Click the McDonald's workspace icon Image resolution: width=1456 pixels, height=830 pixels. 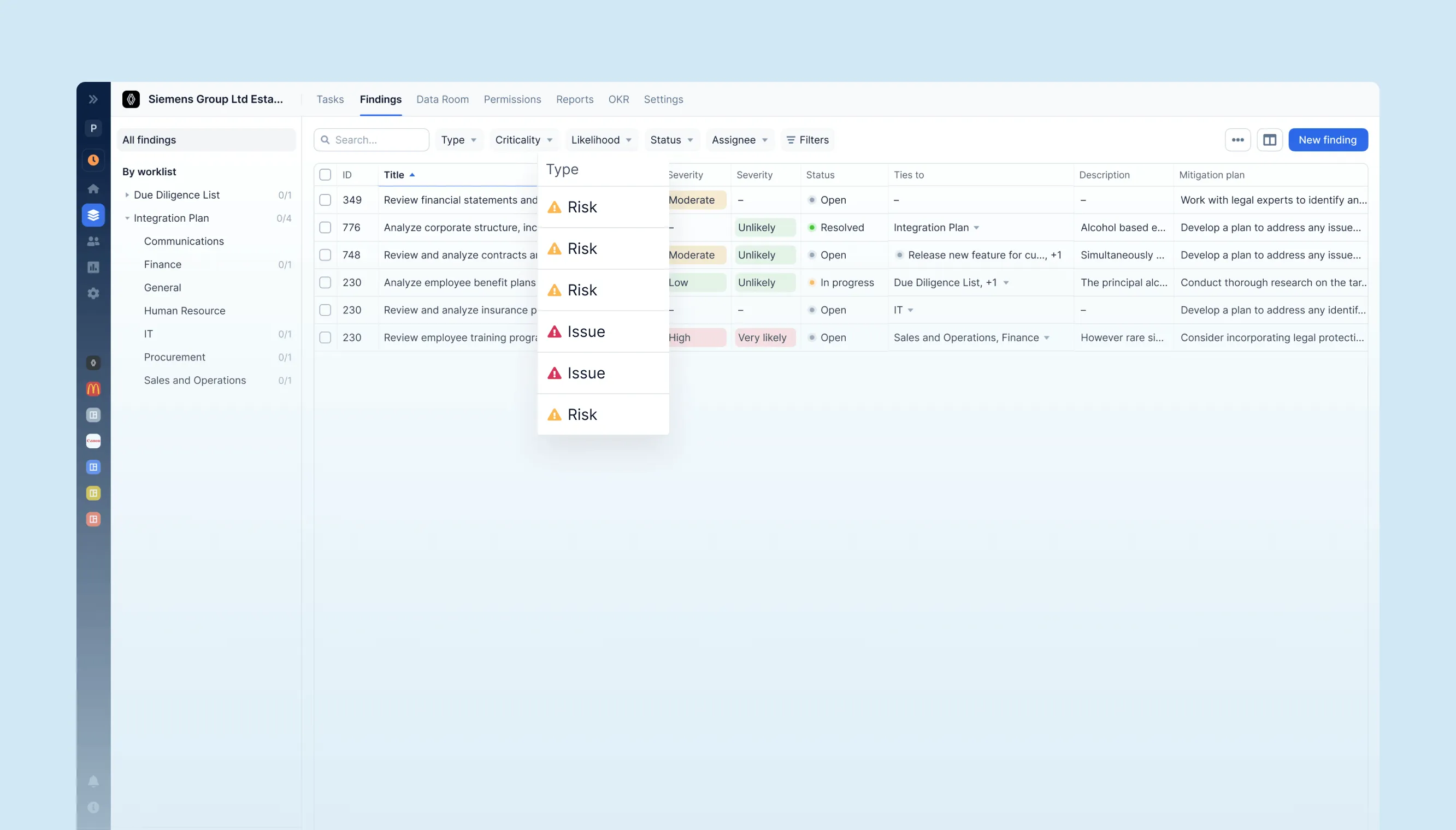[x=93, y=389]
